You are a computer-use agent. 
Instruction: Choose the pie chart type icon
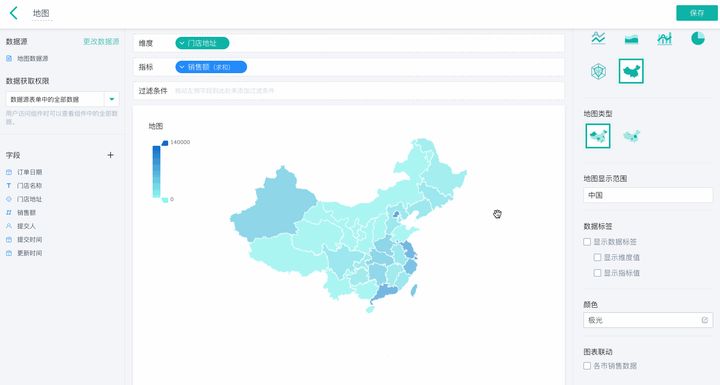[x=698, y=38]
